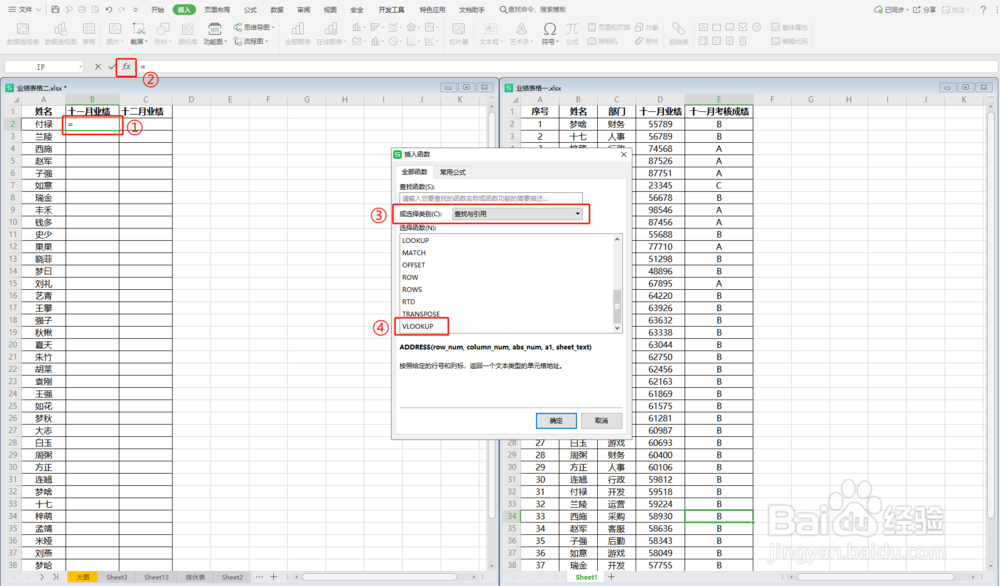Click the 查找命令 search box in the toolbar
This screenshot has height=586, width=1000.
coord(533,10)
